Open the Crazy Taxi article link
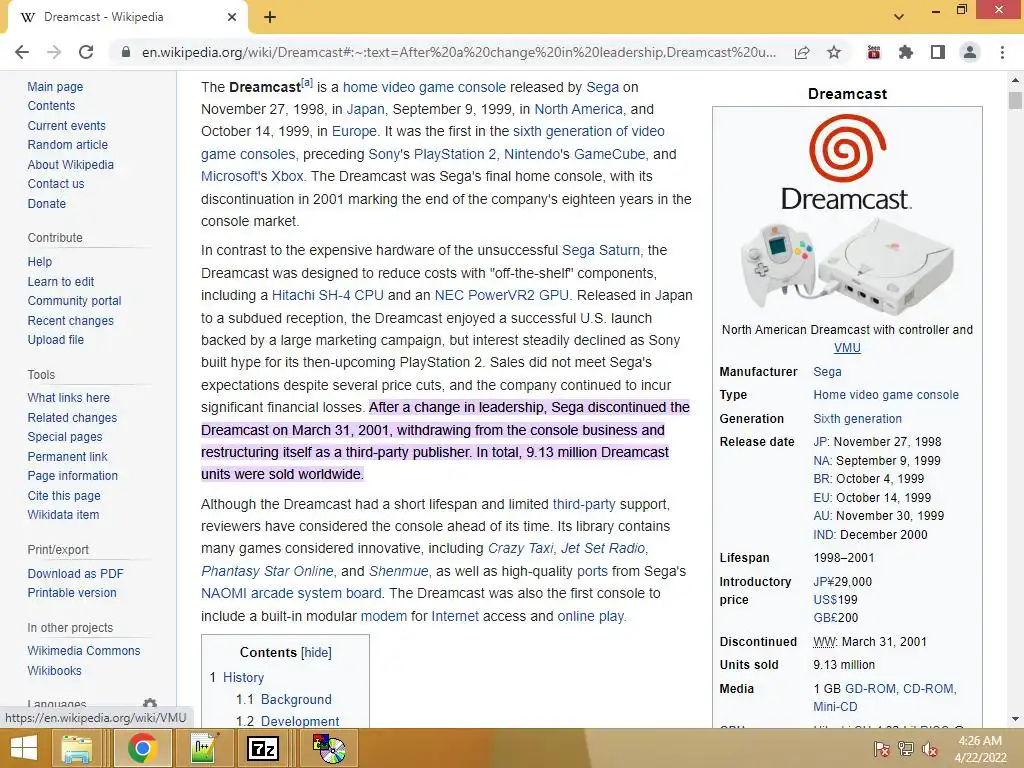Image resolution: width=1024 pixels, height=768 pixels. (x=520, y=549)
